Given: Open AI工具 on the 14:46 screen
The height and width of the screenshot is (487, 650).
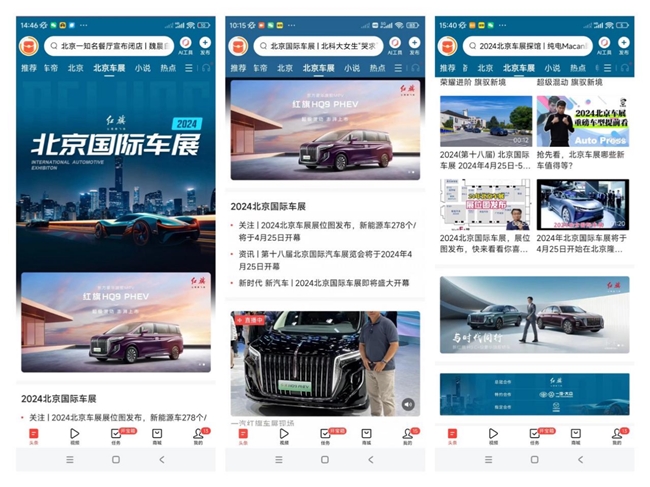Looking at the screenshot, I should 185,46.
